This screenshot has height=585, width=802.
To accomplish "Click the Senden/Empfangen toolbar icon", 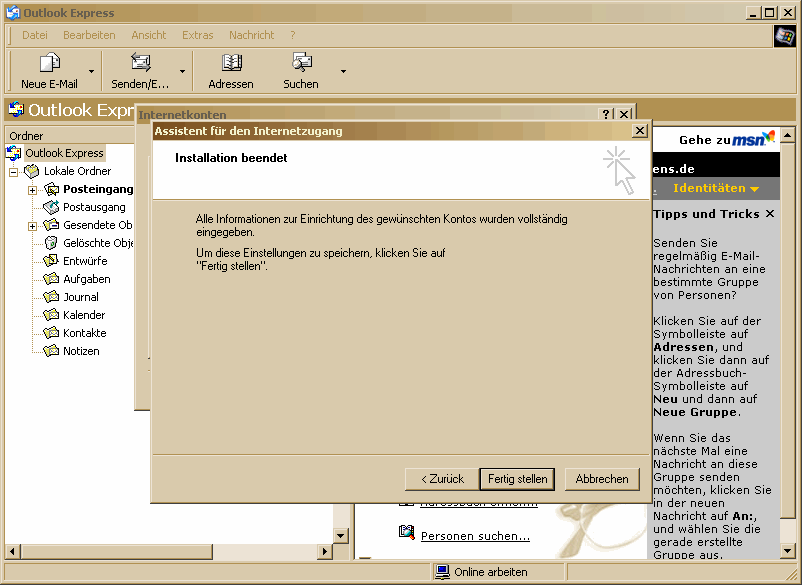I will [x=140, y=63].
